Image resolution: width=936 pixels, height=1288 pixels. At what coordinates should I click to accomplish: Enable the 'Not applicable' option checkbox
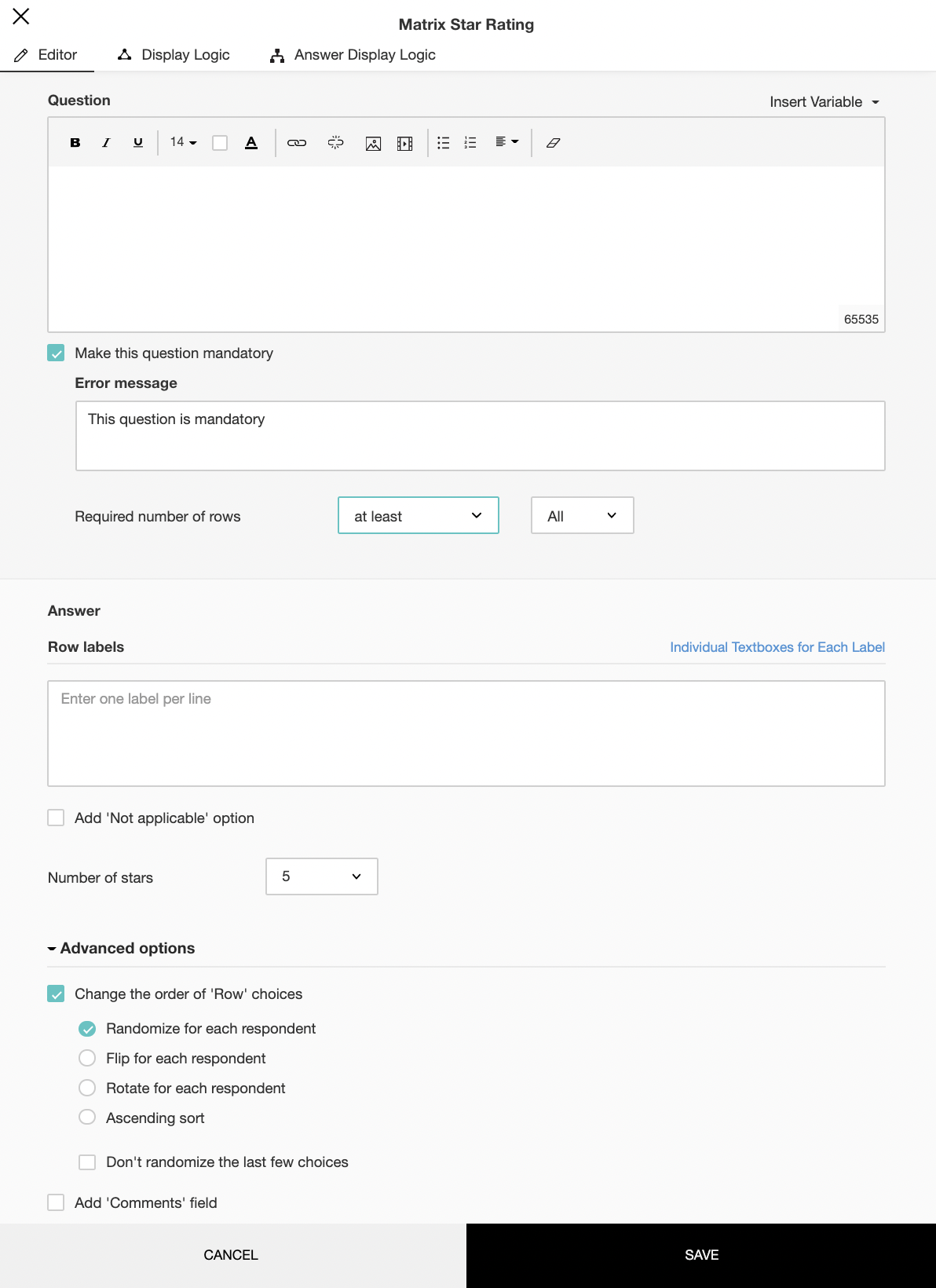[56, 818]
